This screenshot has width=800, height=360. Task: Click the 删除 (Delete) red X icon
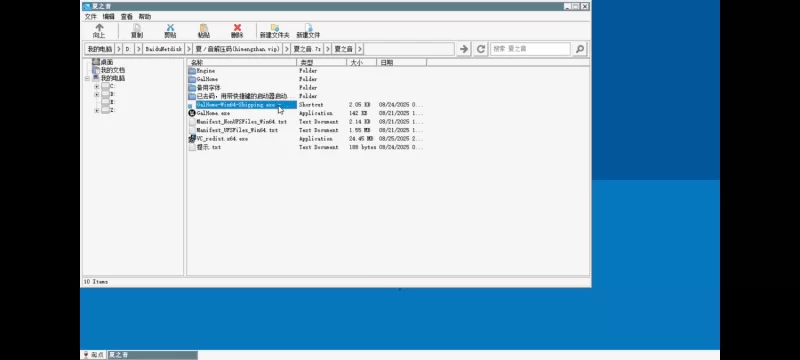coord(237,28)
